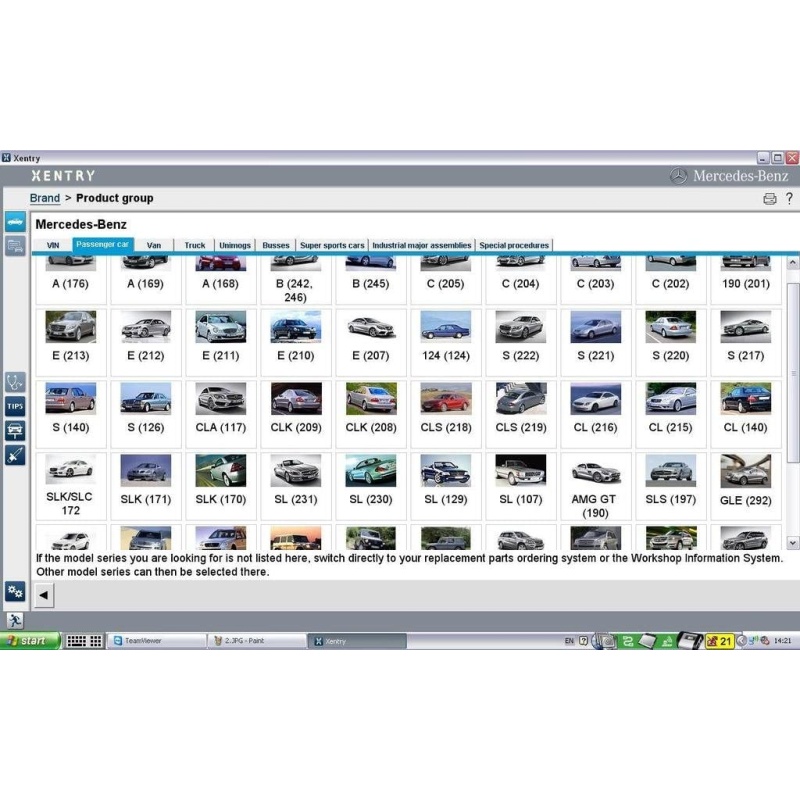The height and width of the screenshot is (800, 800).
Task: Select the E (207) coupe thumbnail
Action: 371,327
